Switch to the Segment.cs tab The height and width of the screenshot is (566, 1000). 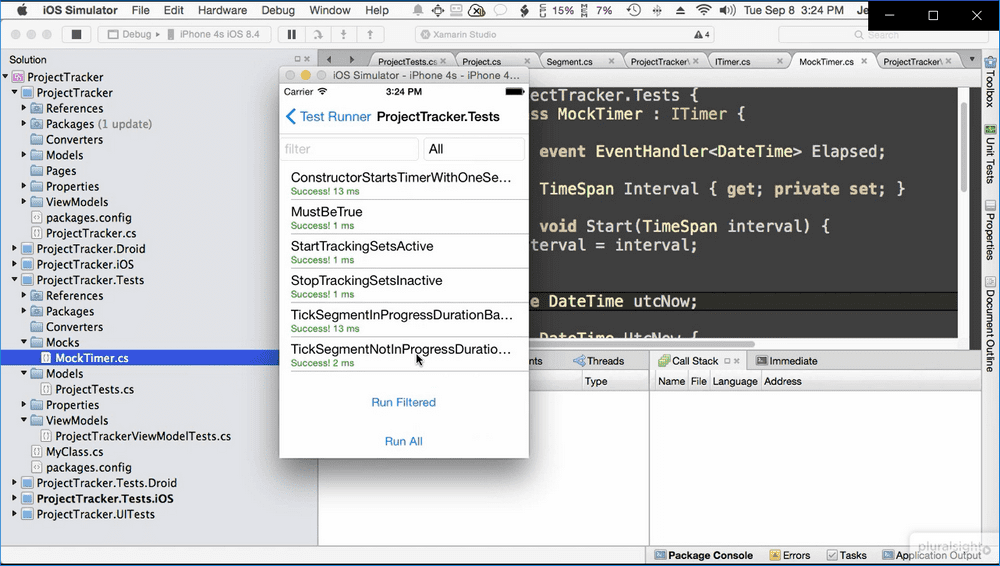(570, 61)
